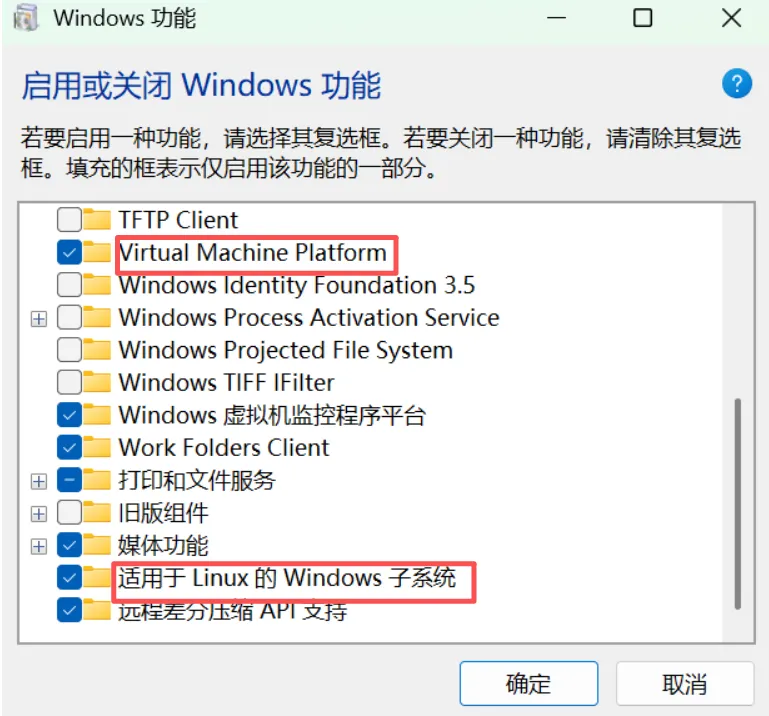
Task: Click the 确定 button
Action: click(x=528, y=684)
